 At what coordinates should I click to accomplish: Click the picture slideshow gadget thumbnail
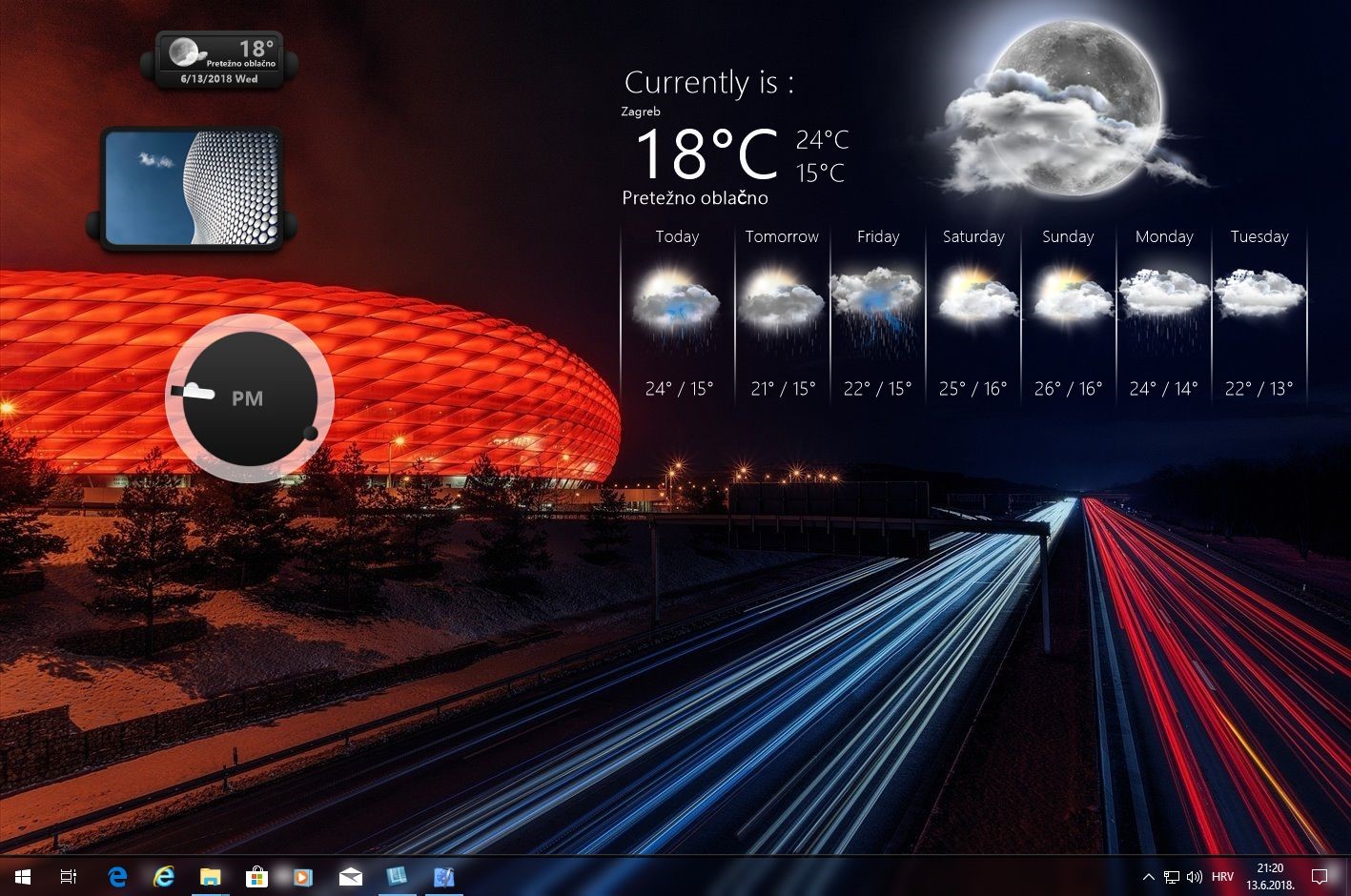pos(192,188)
